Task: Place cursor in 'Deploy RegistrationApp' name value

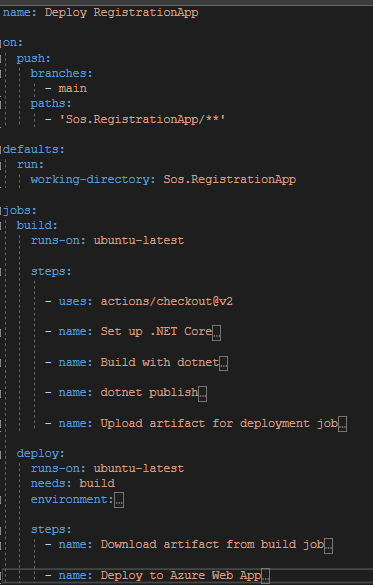Action: [122, 13]
